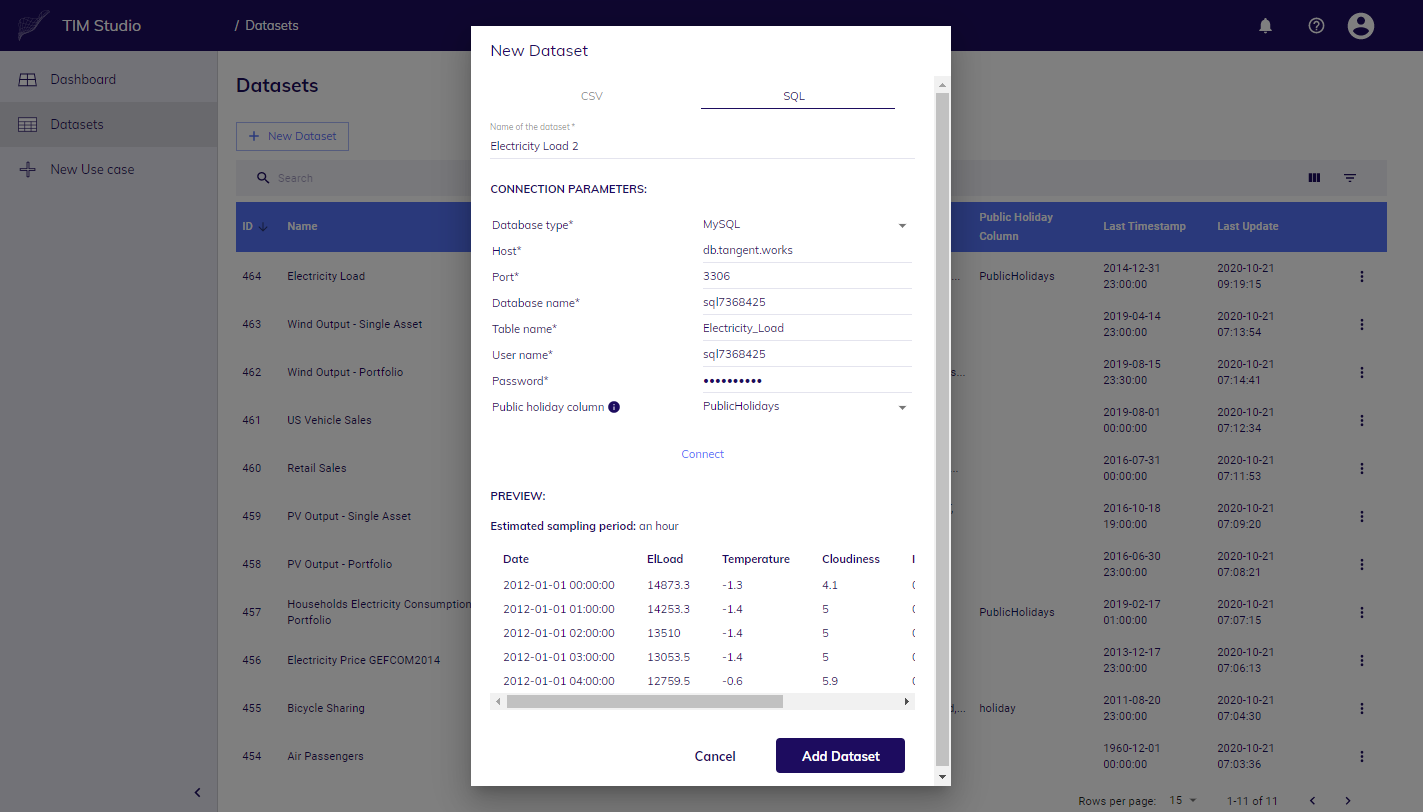Open the Database type MySQL dropdown

[x=807, y=225]
